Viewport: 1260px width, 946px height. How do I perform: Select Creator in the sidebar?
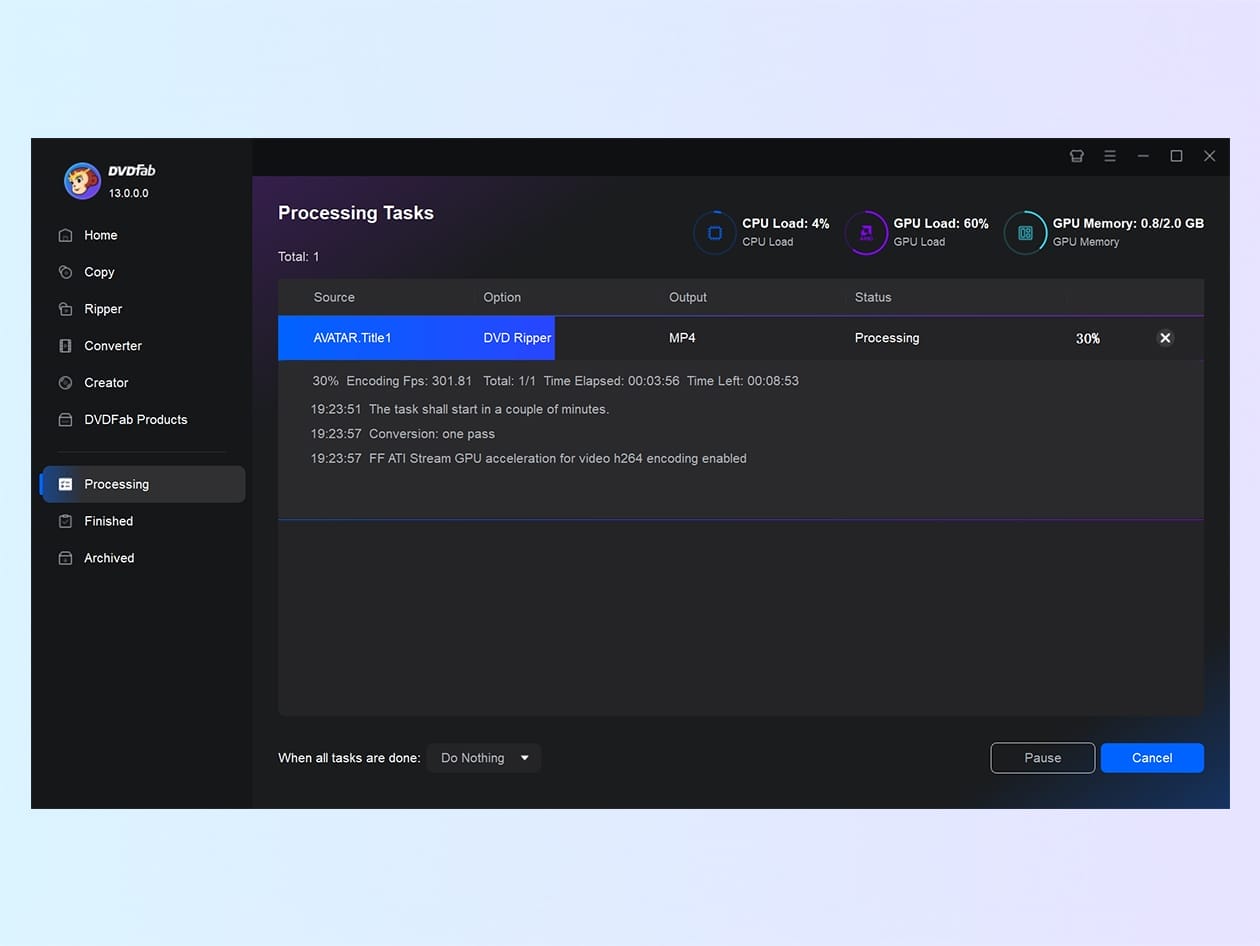tap(106, 383)
